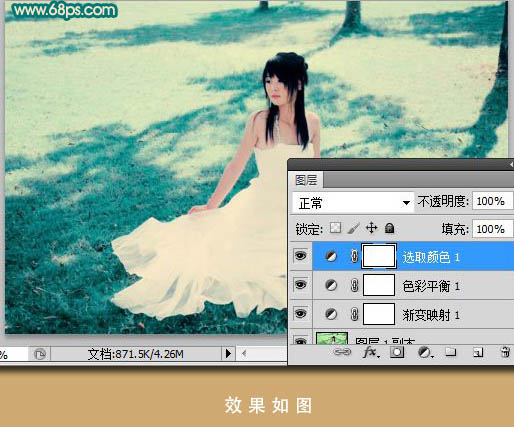Click the status bar preview icon
Screen dimensions: 514x427
pyautogui.click(x=40, y=354)
